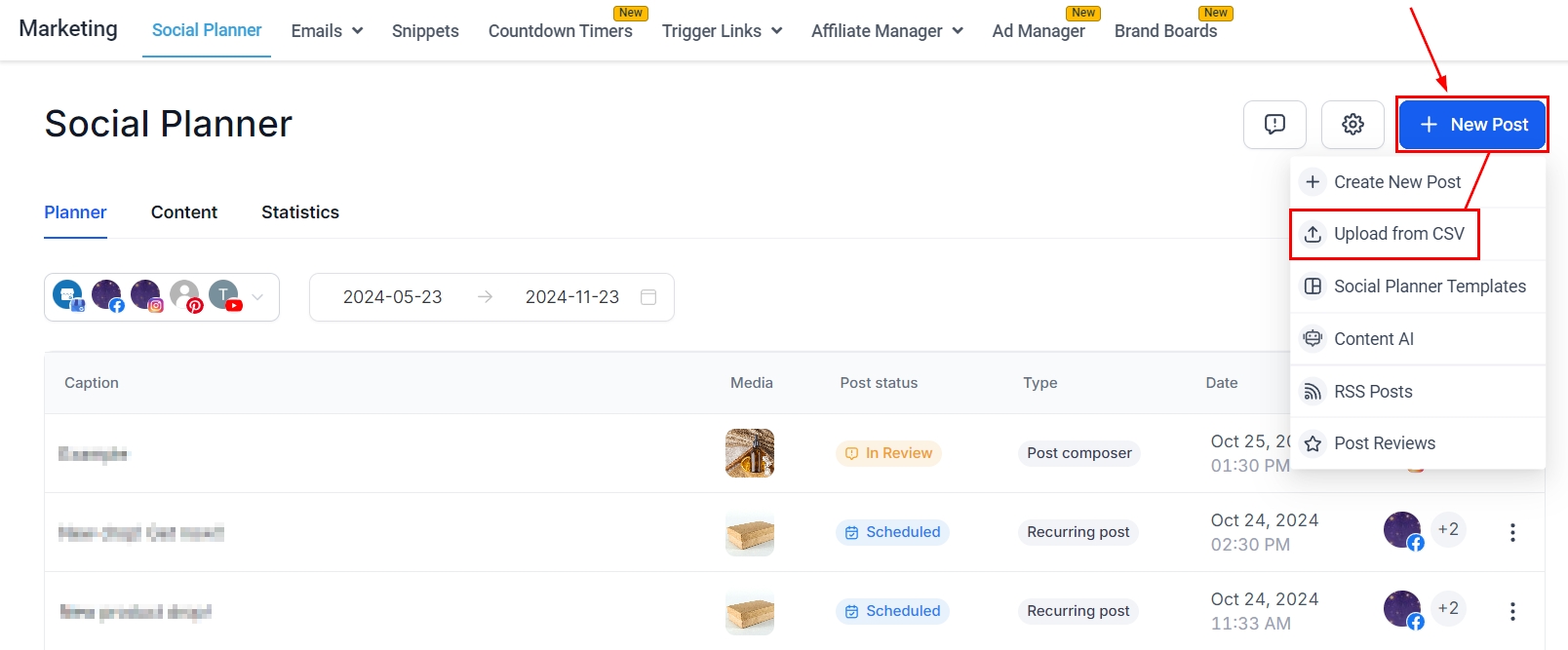Switch to the Statistics tab
The image size is (1568, 650).
[x=300, y=212]
